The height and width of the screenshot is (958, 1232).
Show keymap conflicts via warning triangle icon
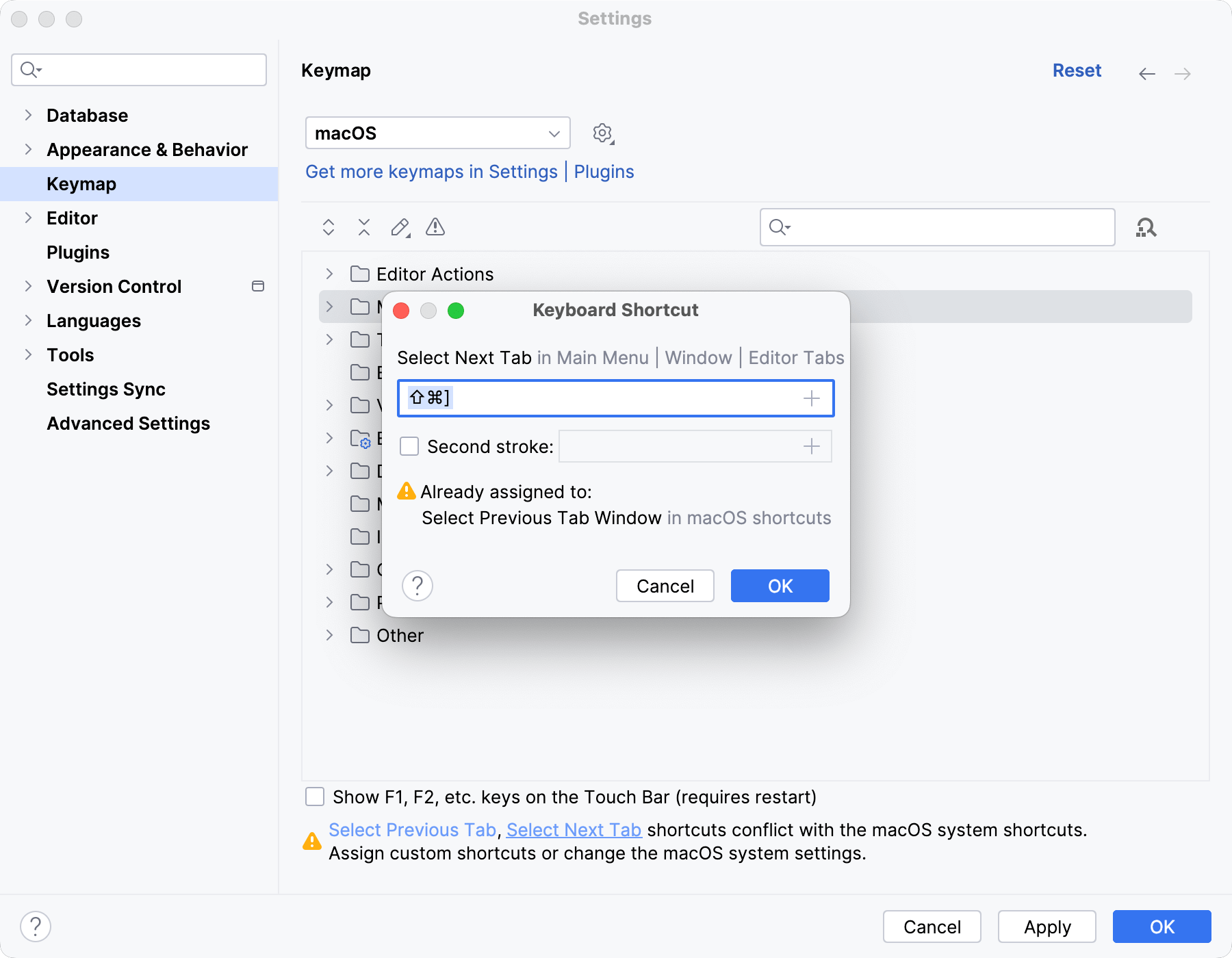click(435, 227)
